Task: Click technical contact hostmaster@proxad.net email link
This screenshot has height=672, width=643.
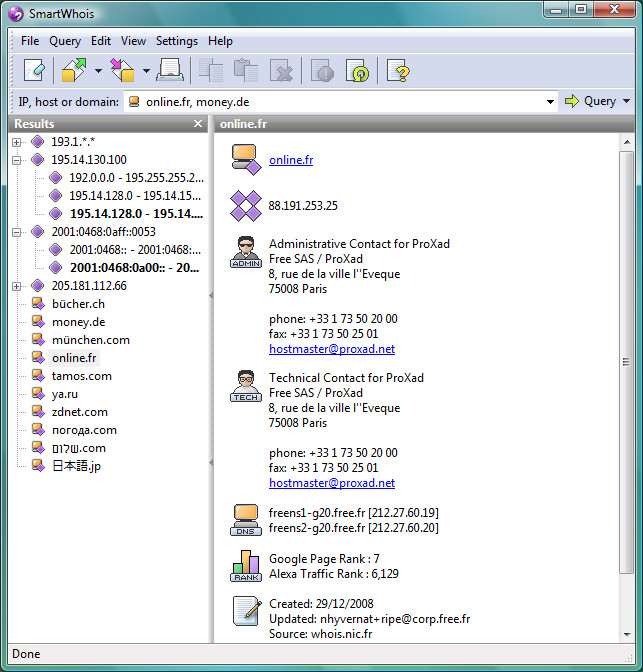Action: (x=332, y=483)
